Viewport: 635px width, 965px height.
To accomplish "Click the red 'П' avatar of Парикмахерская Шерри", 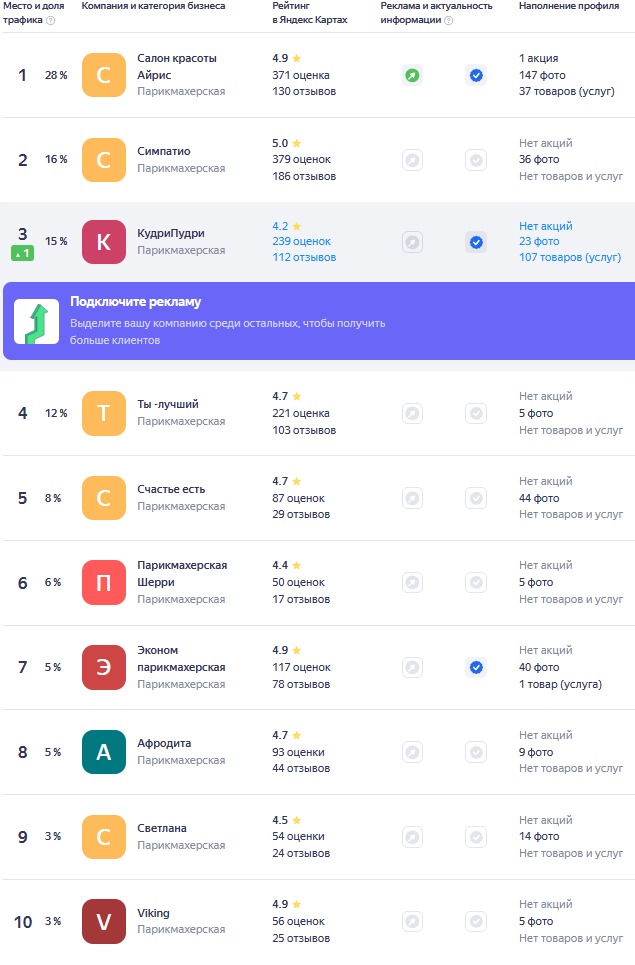I will pyautogui.click(x=104, y=582).
